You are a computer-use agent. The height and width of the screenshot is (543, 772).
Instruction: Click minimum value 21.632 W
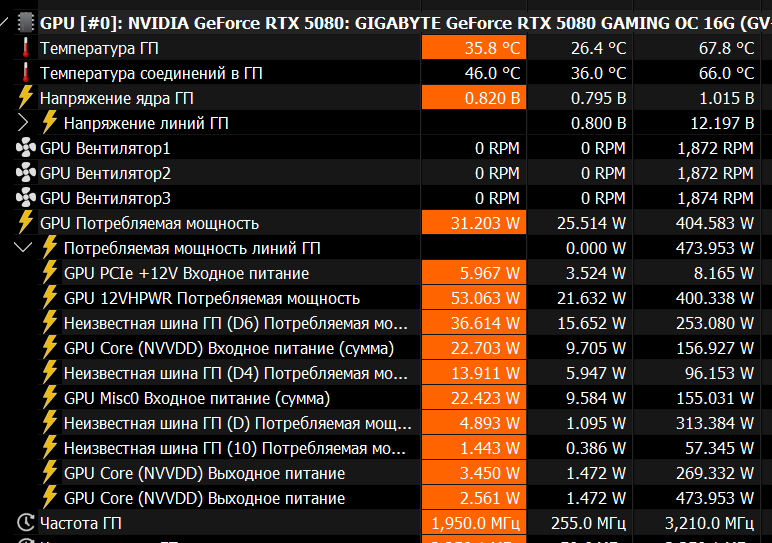coord(591,298)
